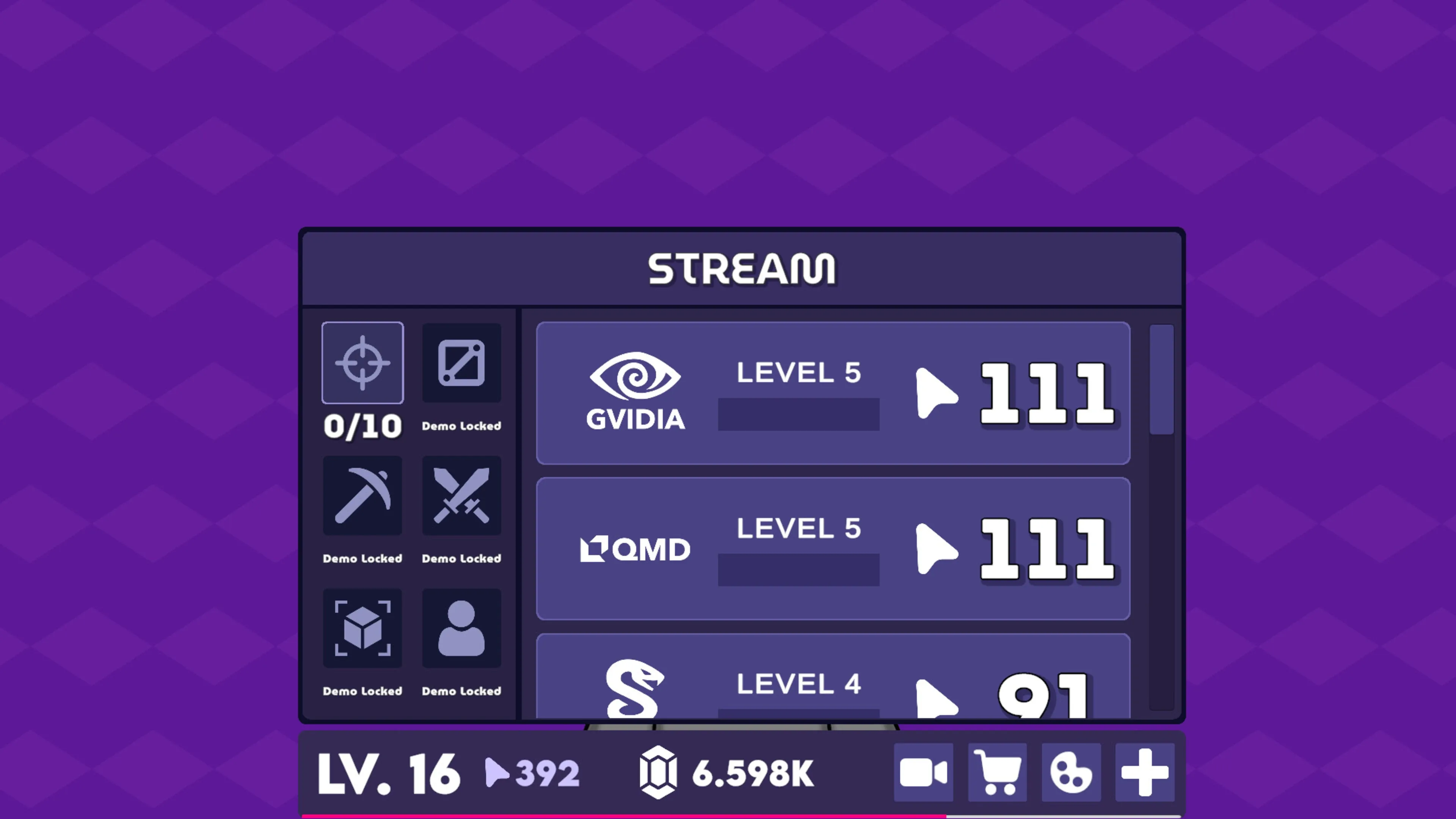Click the cube scan category icon
Screen dimensions: 1456x819
click(362, 628)
